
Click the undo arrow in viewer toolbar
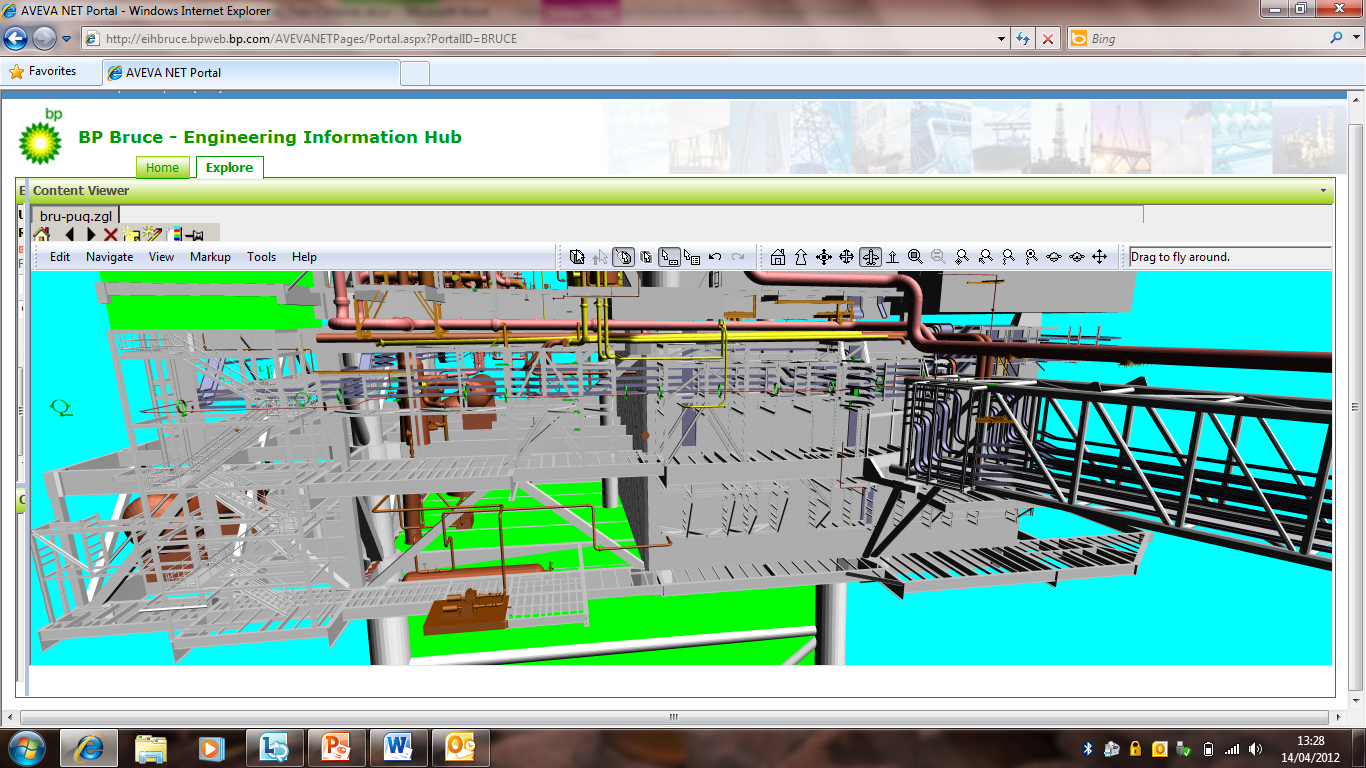[x=715, y=257]
